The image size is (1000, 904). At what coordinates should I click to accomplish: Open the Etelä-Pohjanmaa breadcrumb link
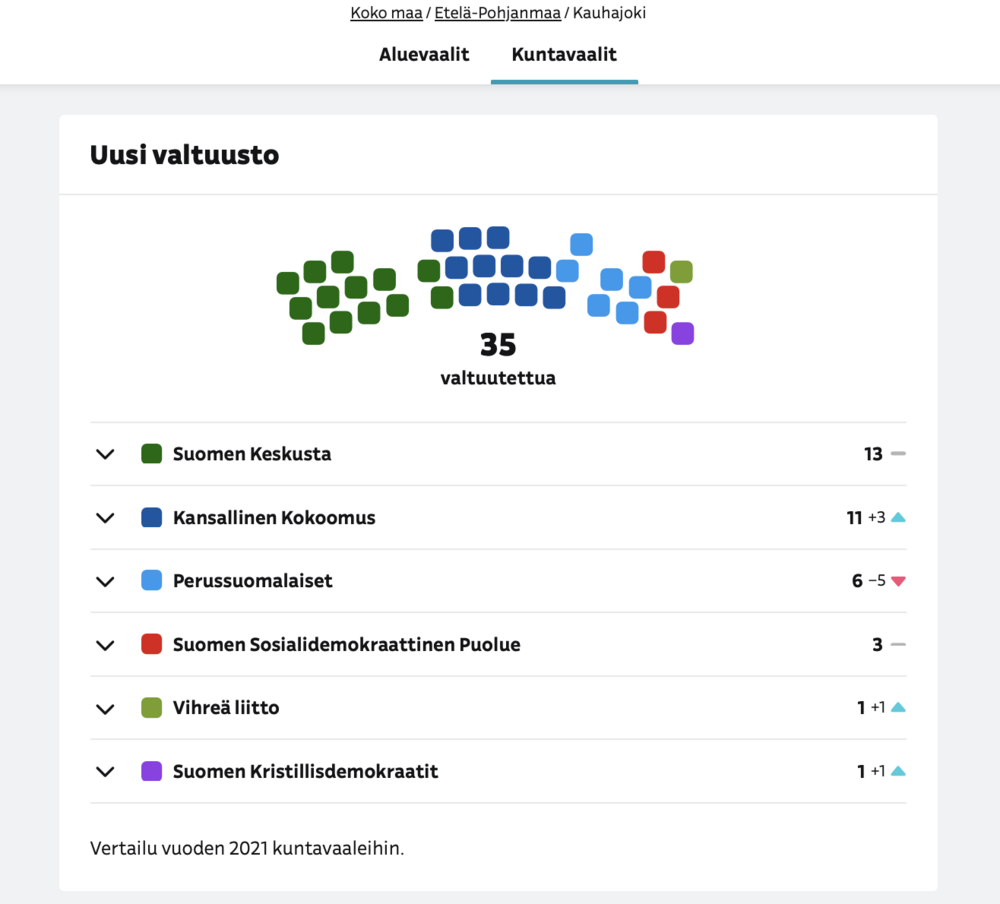coord(497,13)
